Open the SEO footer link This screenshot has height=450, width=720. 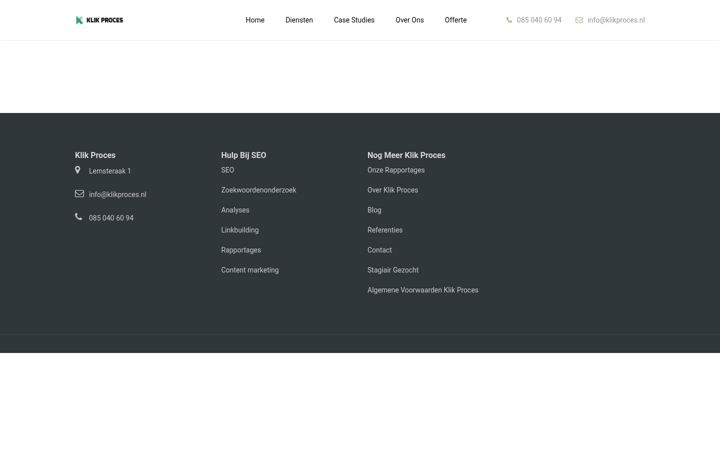(228, 170)
